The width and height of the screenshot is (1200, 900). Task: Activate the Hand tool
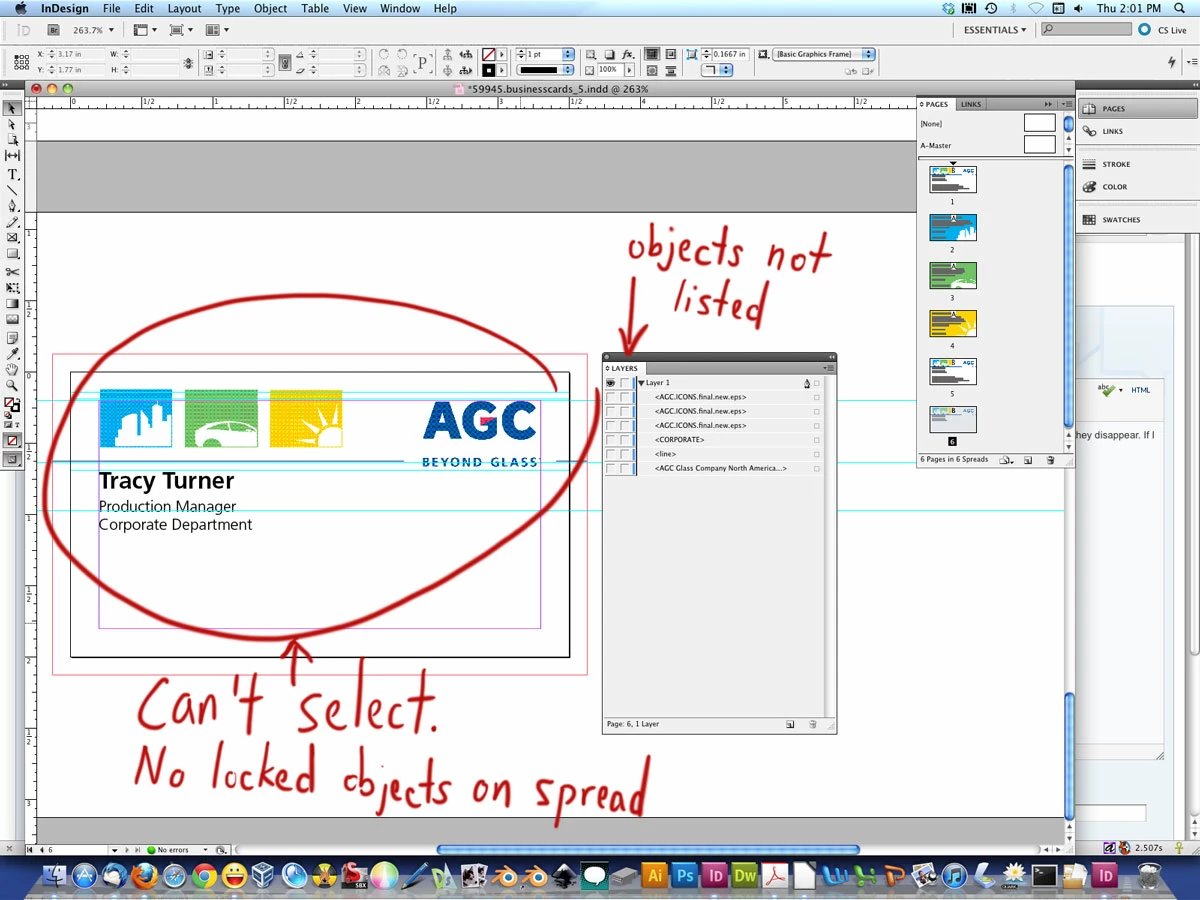12,370
